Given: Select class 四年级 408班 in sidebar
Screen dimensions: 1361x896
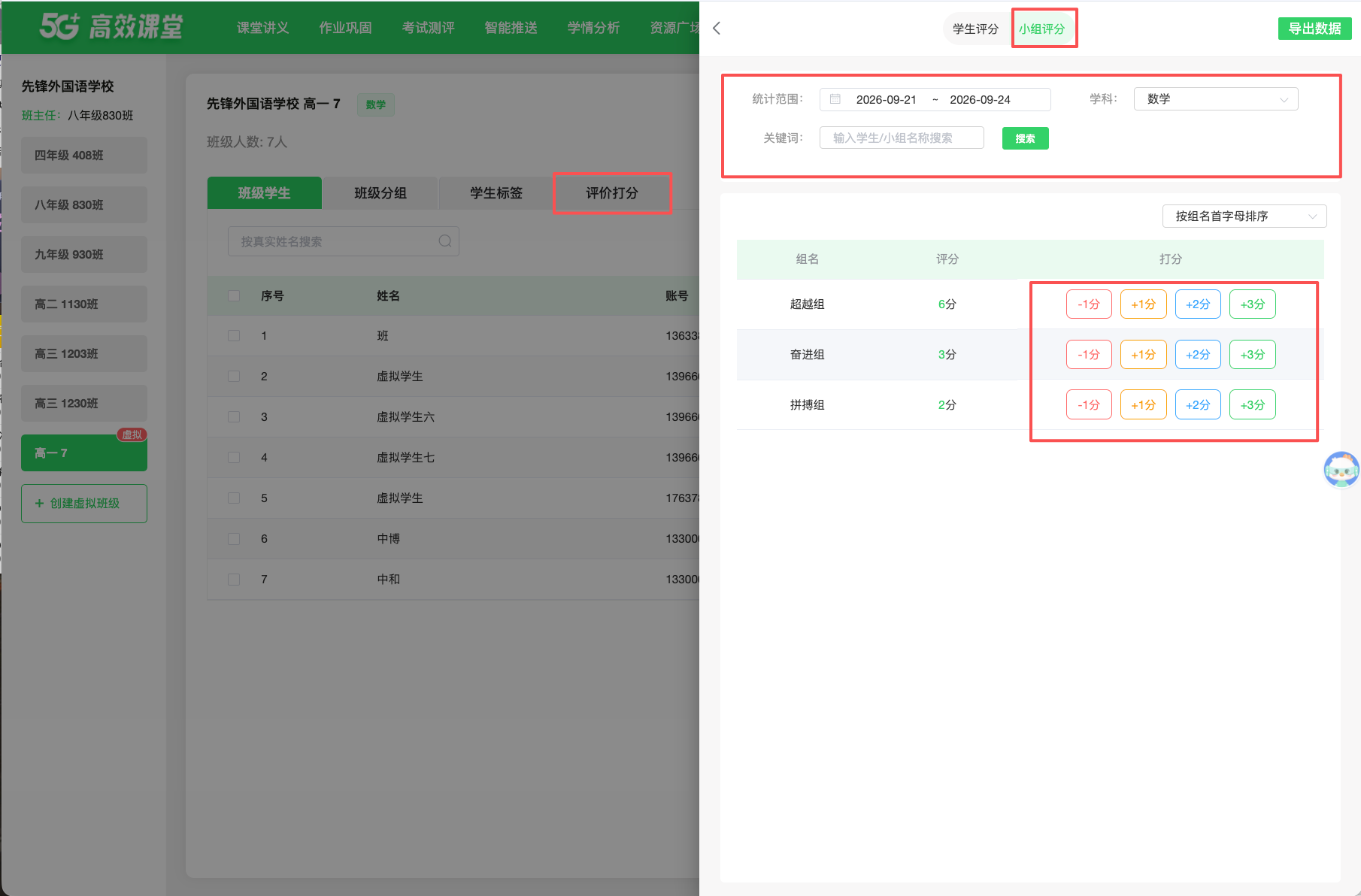Looking at the screenshot, I should point(84,156).
